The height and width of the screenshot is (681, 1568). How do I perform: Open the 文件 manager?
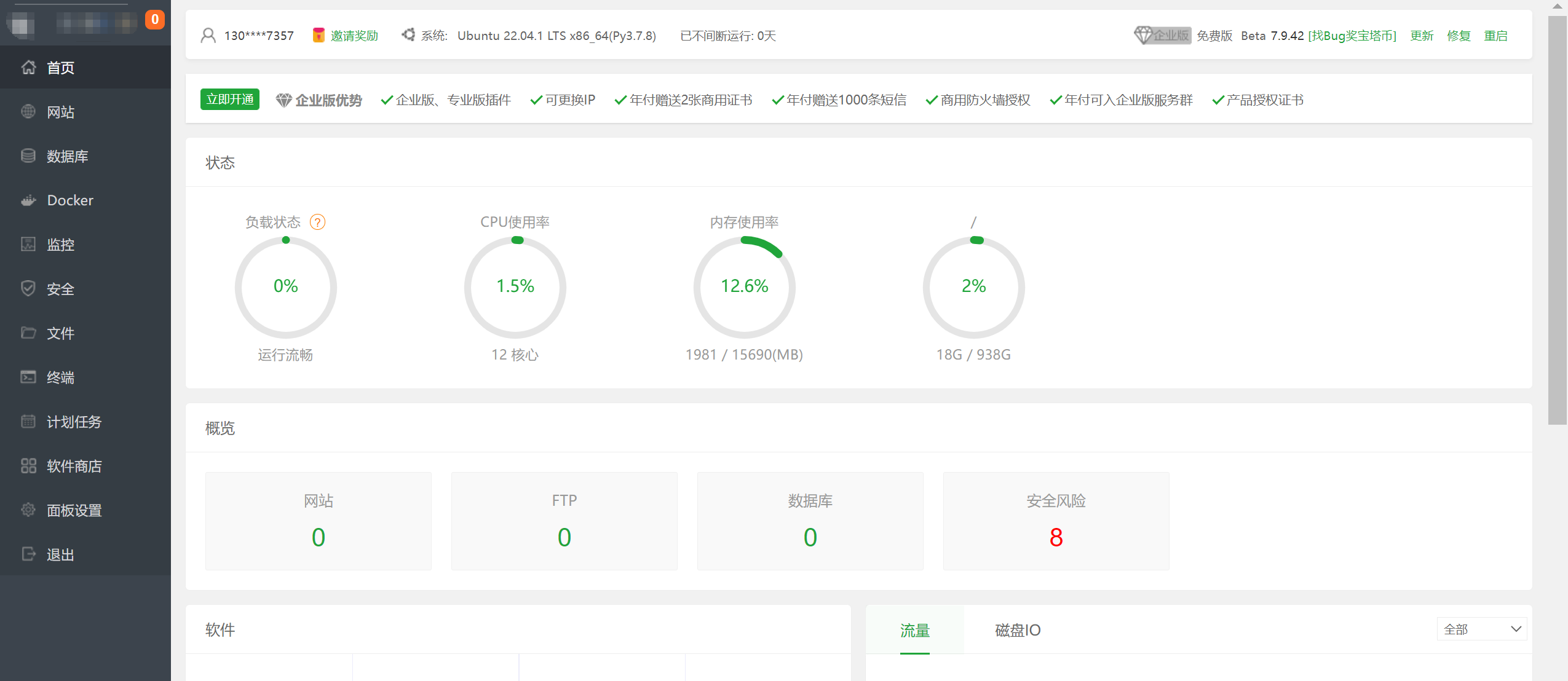coord(85,333)
